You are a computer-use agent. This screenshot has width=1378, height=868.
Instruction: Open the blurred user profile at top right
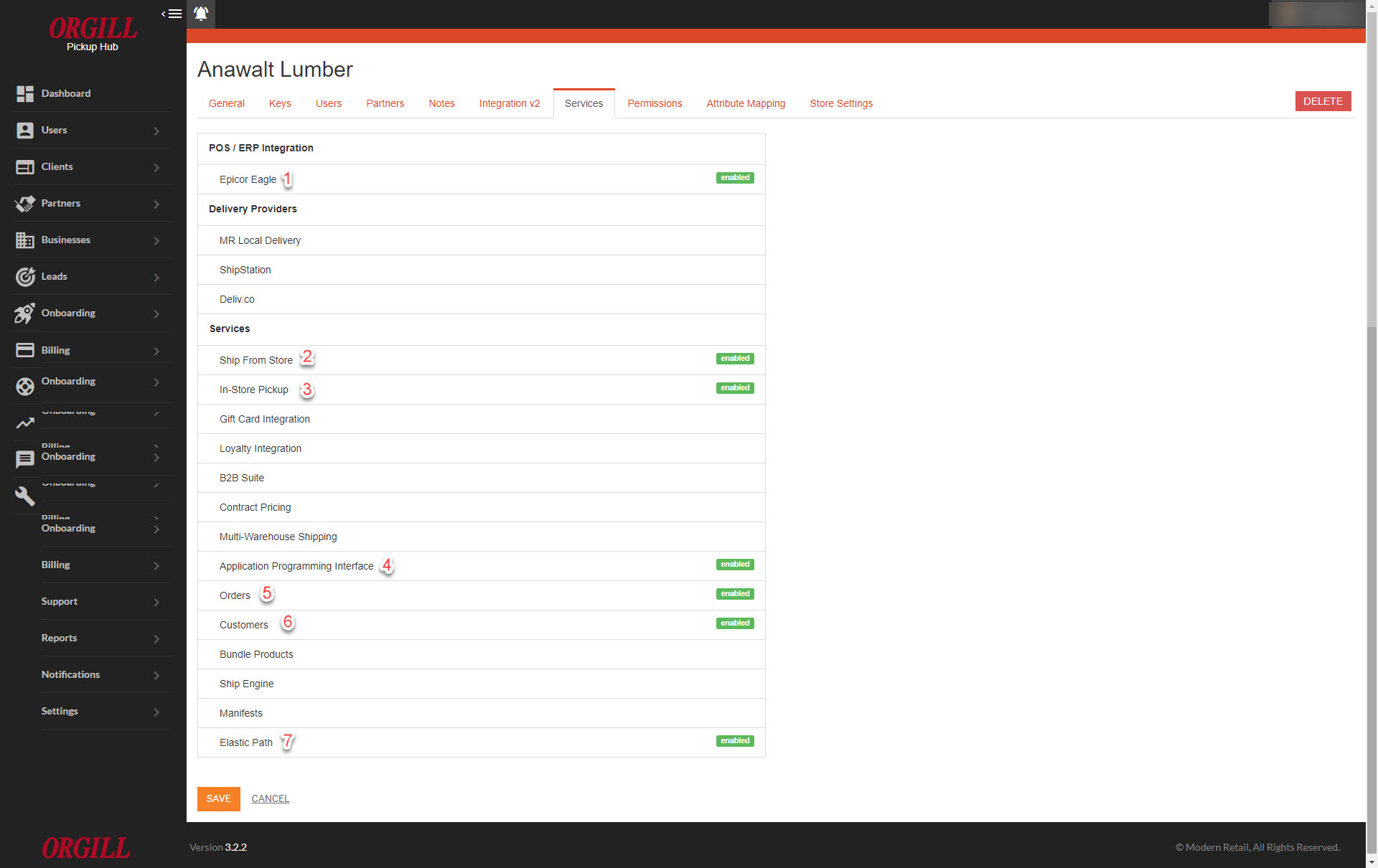point(1316,14)
